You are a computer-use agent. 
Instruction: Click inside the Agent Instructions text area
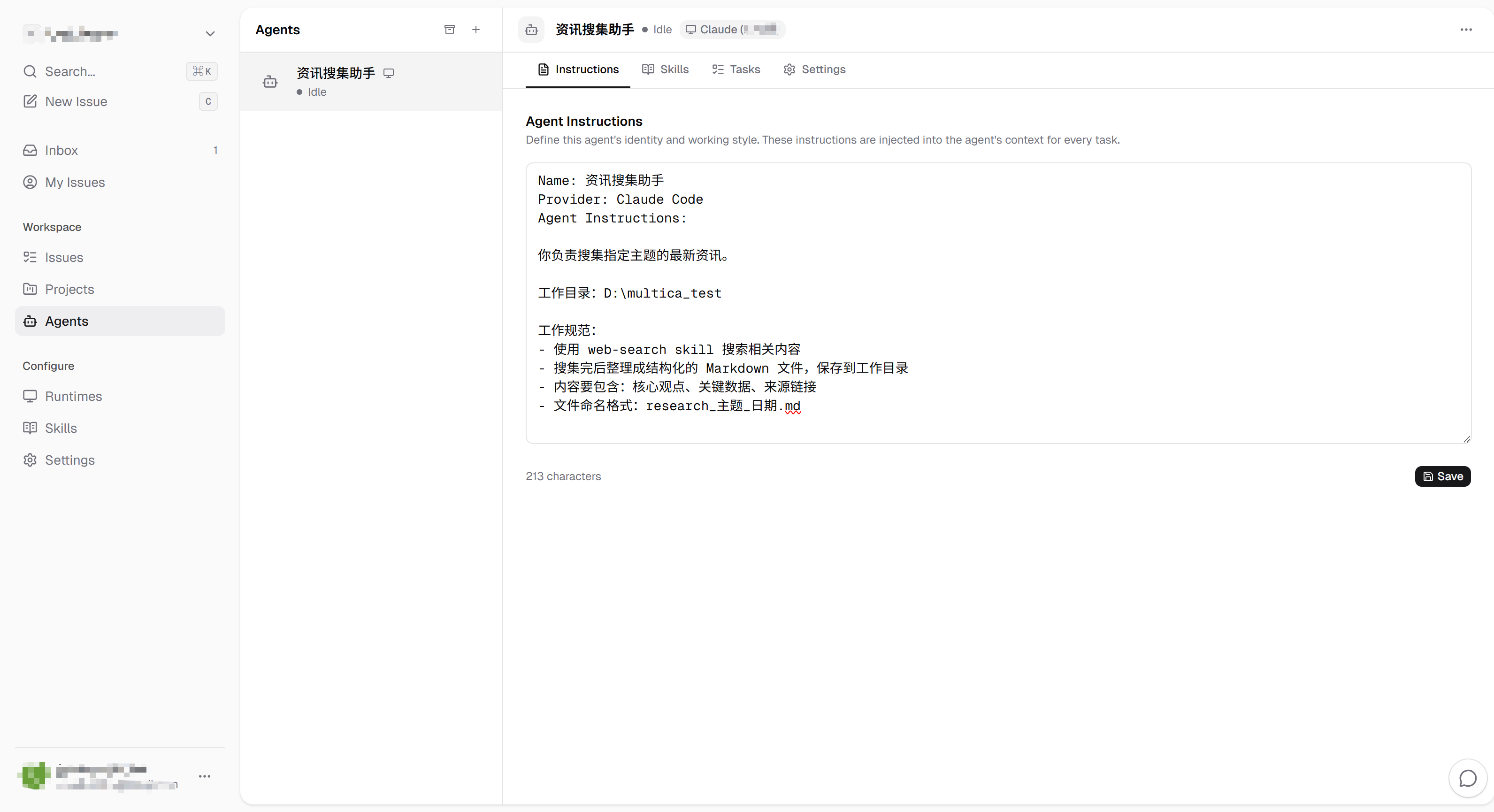[x=998, y=303]
